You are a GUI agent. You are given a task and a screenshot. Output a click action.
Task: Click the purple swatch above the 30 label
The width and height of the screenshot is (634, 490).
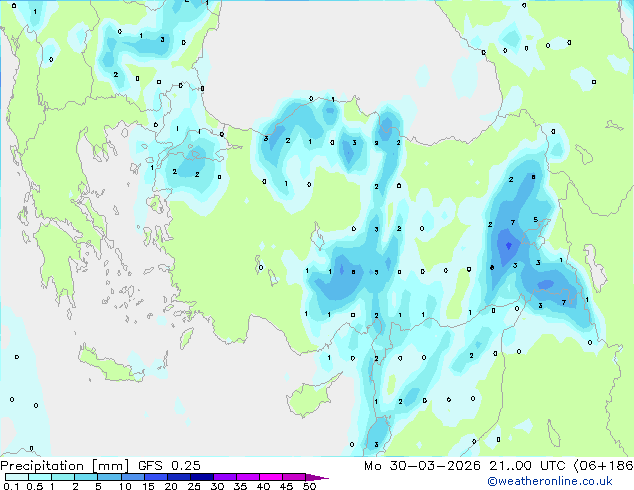(x=225, y=477)
